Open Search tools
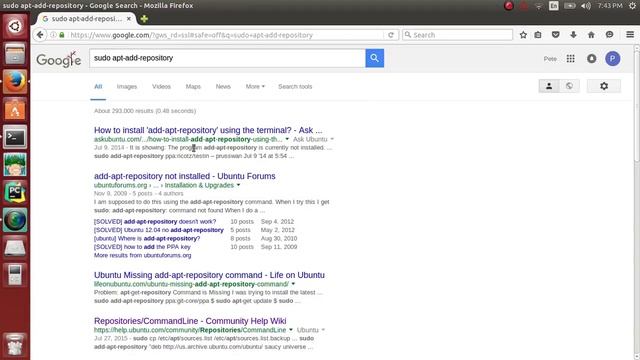The height and width of the screenshot is (360, 640). [295, 87]
